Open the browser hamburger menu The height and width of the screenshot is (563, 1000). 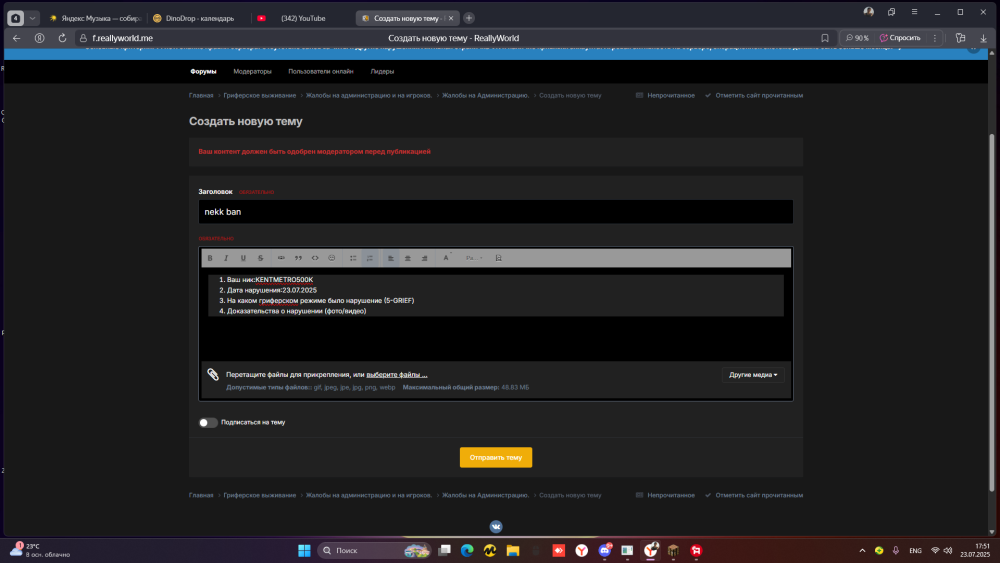pos(914,12)
